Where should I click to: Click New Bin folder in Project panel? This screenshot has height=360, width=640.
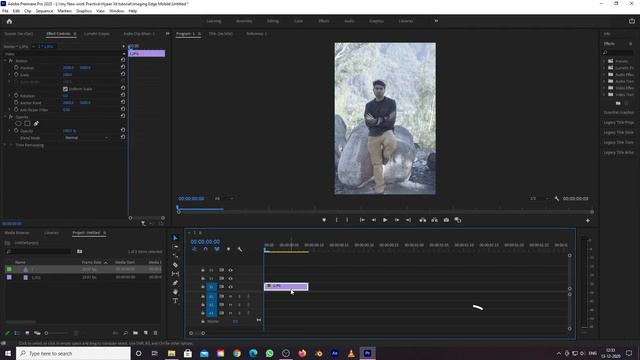tap(136, 333)
